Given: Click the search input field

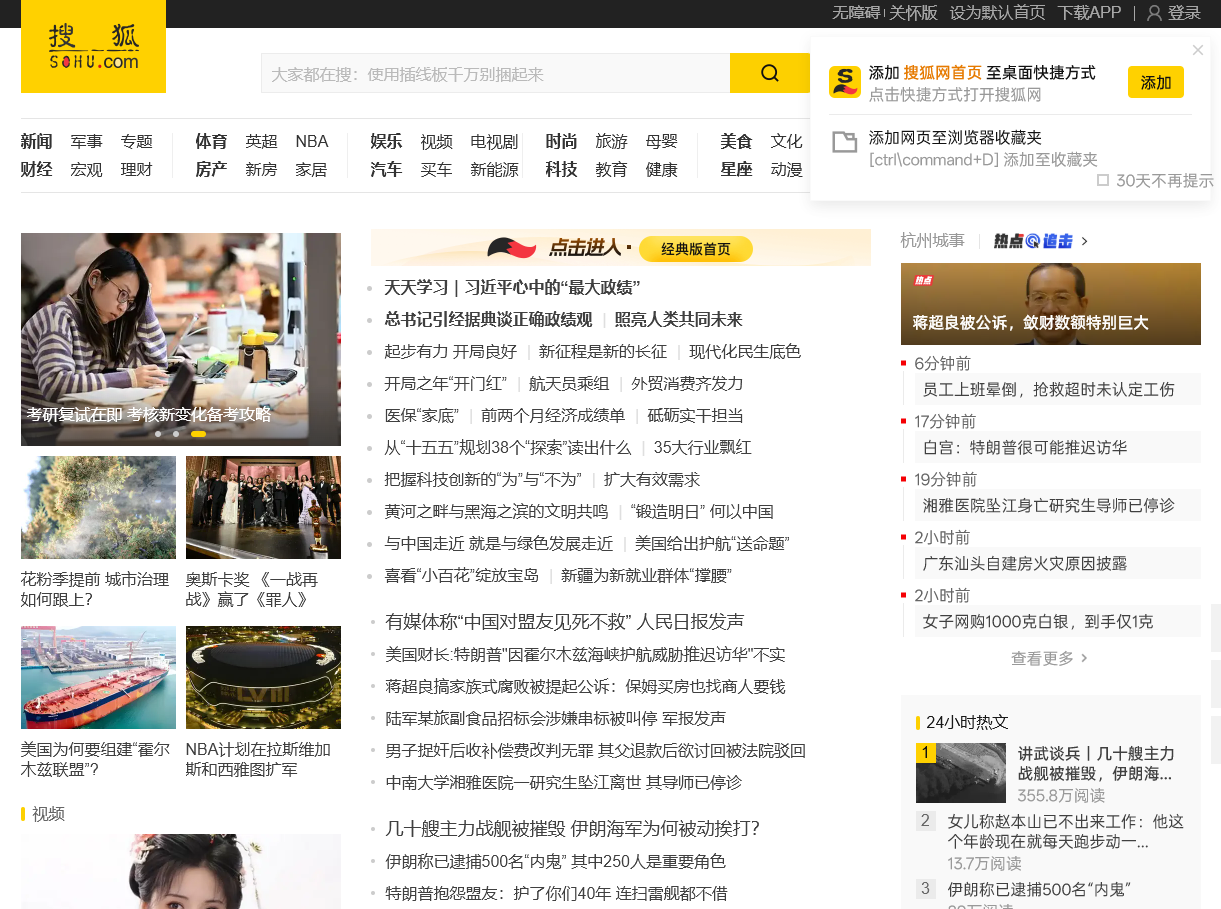Looking at the screenshot, I should pos(495,73).
